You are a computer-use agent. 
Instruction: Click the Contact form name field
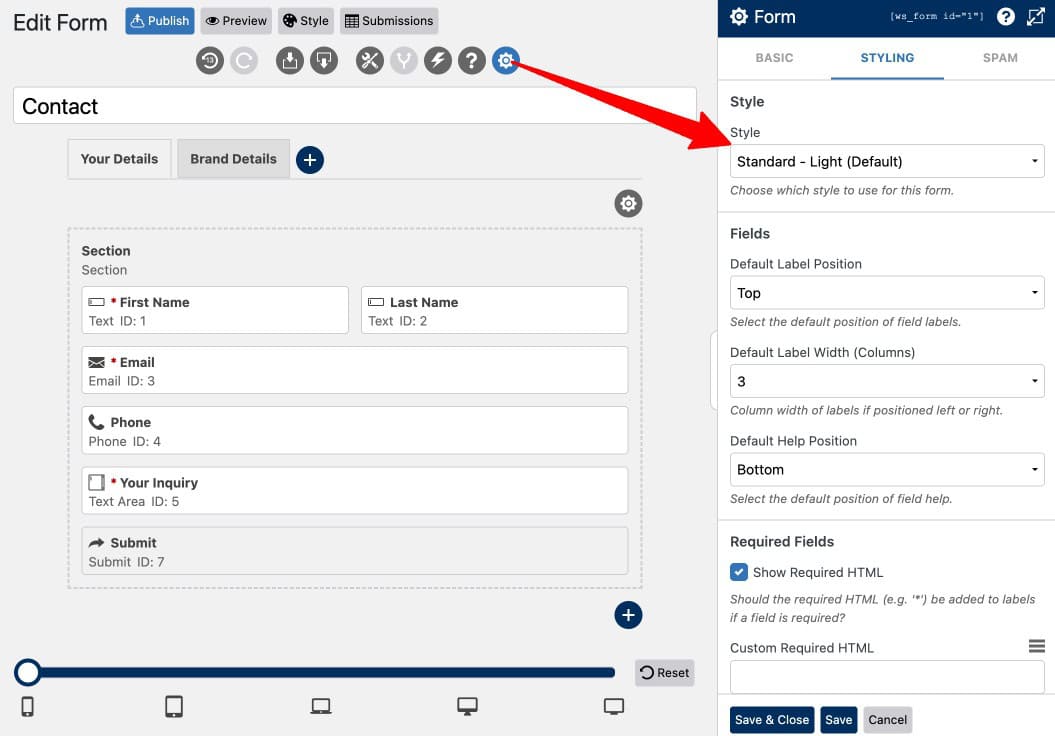point(355,106)
